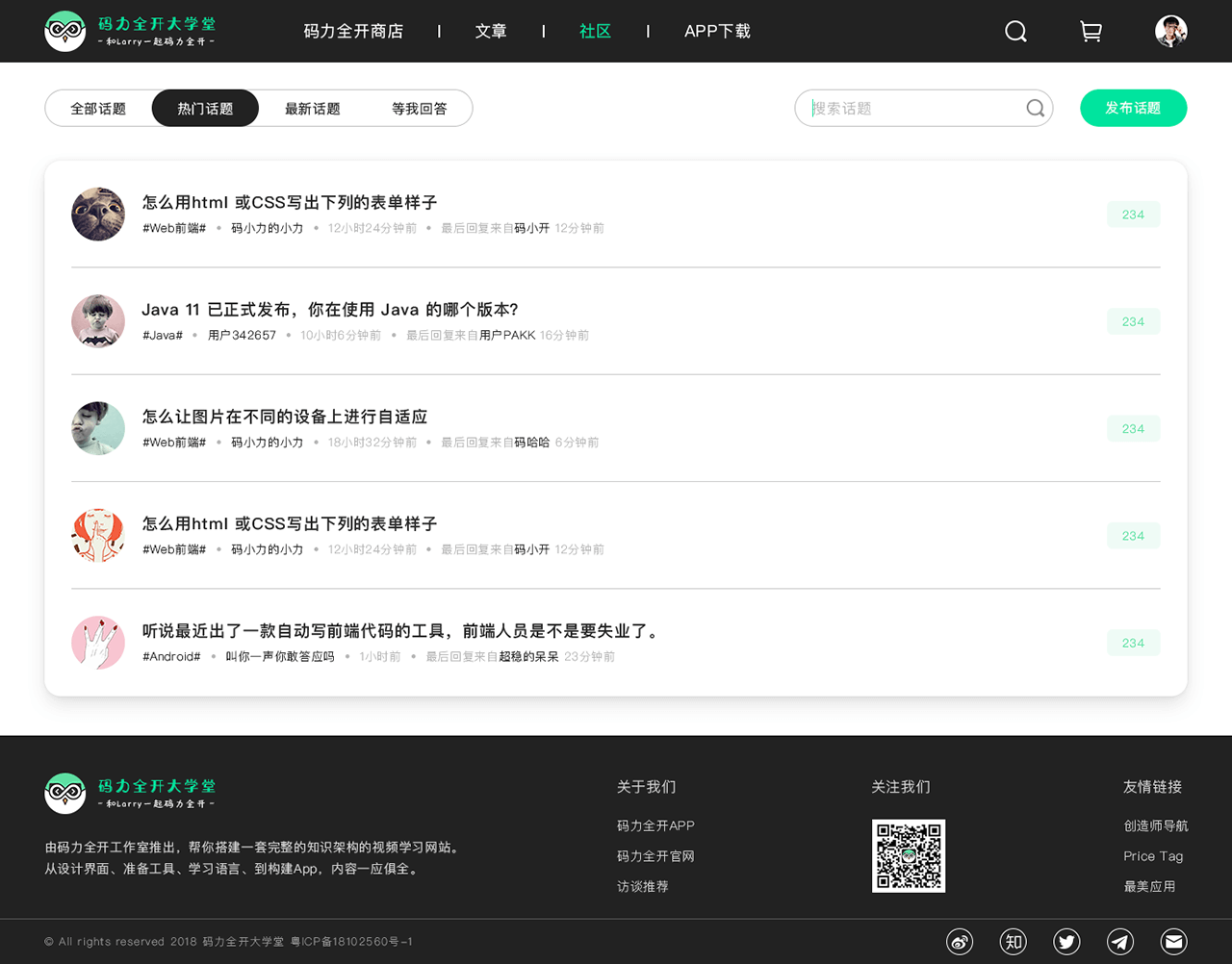
Task: Click the Zhihu 知 icon in footer
Action: pyautogui.click(x=1013, y=942)
